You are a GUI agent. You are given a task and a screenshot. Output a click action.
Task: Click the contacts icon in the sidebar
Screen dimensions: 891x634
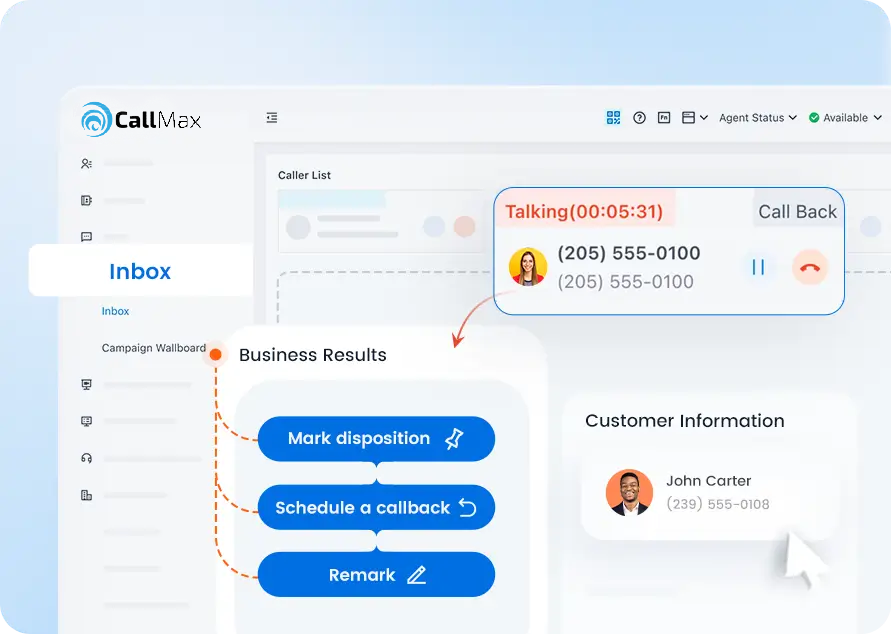pos(87,163)
